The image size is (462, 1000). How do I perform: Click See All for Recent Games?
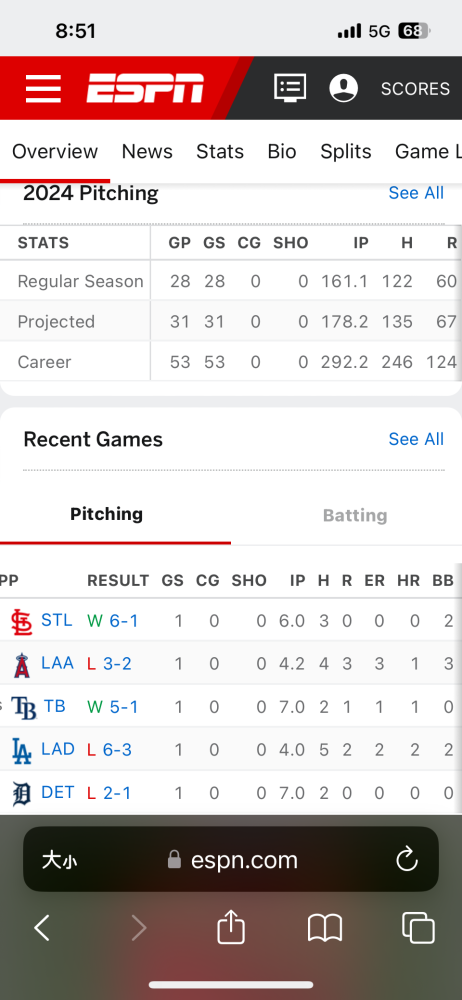point(416,439)
